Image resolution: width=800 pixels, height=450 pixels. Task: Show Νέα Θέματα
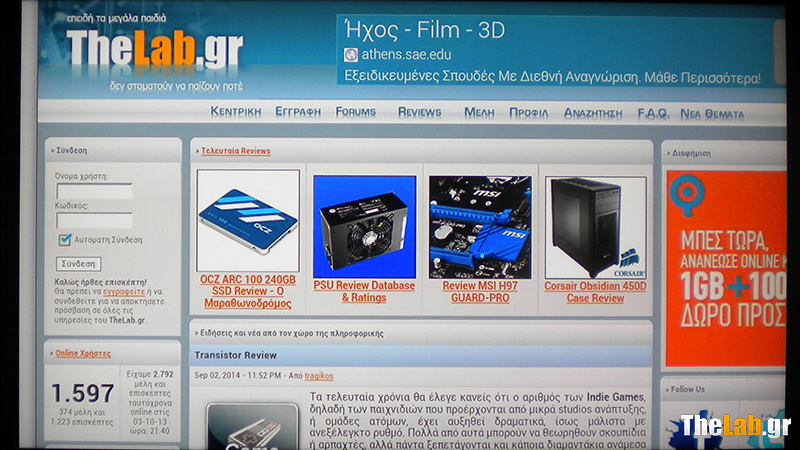[x=712, y=114]
